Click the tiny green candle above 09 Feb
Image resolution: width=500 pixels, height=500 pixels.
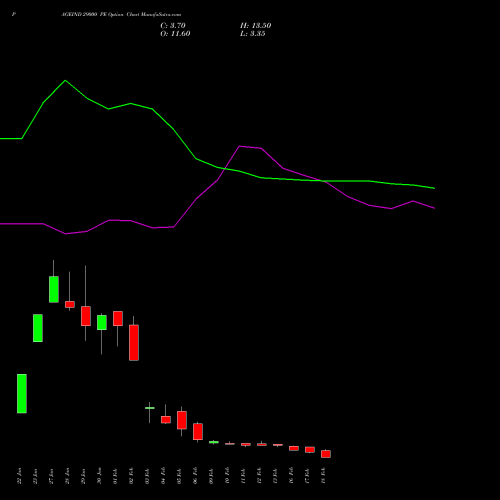coord(214,442)
